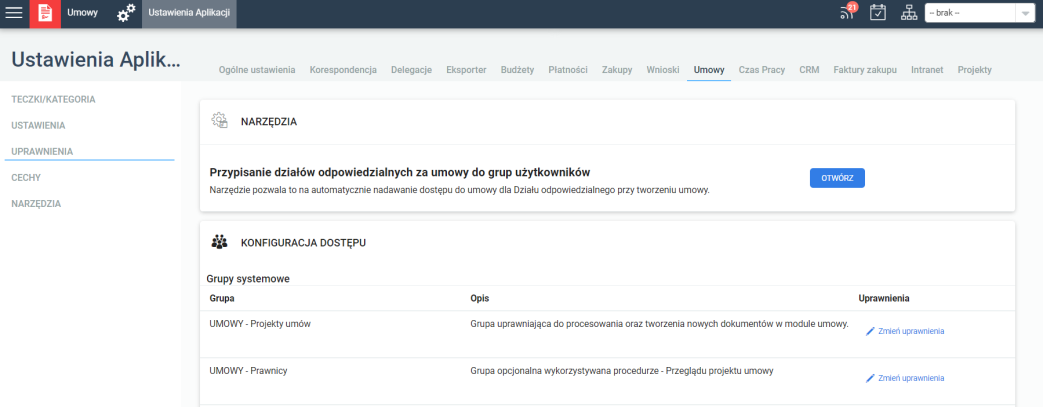Screen dimensions: 1043x407
Task: Click the 'Przypisanie działów odpowiedzialnych' heading
Action: click(x=400, y=172)
